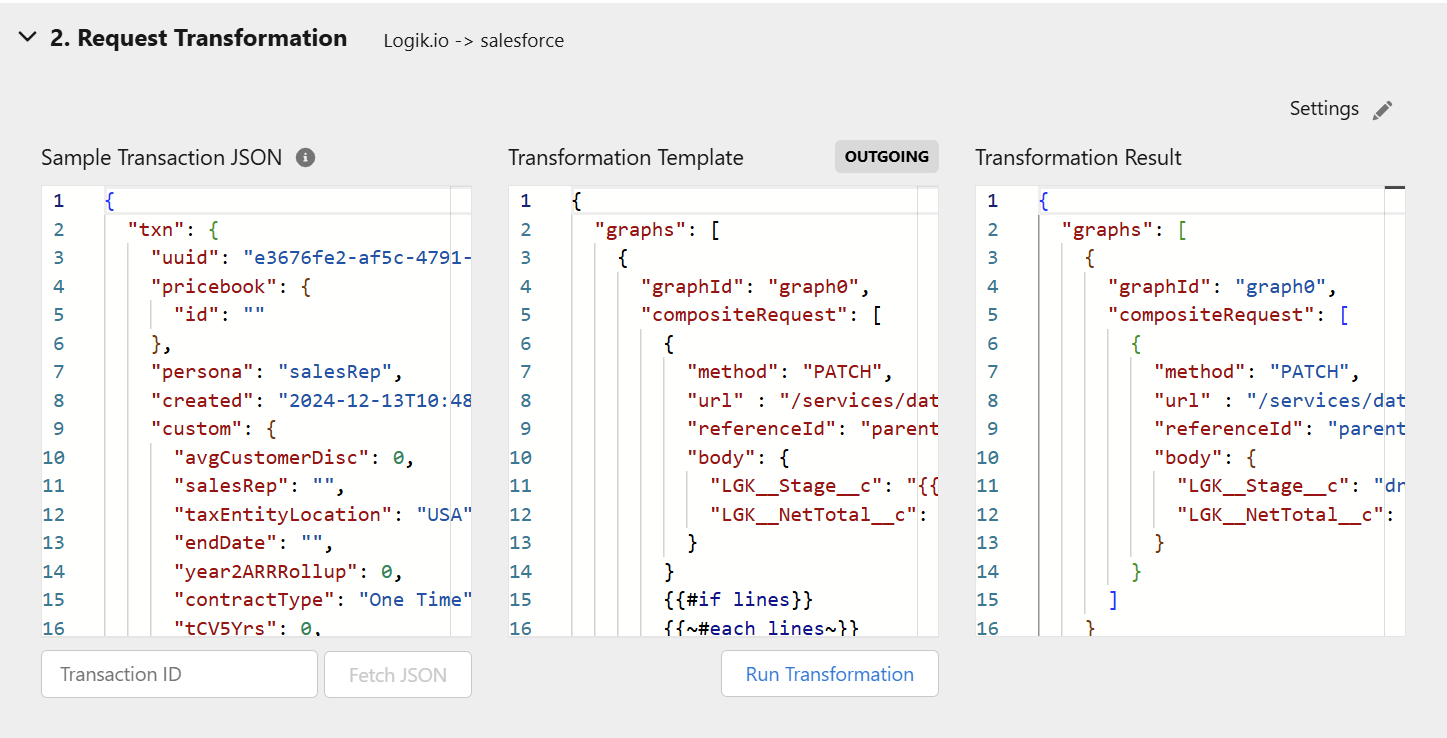Click "graphId": "graph0" in Transformation Result

(1223, 286)
